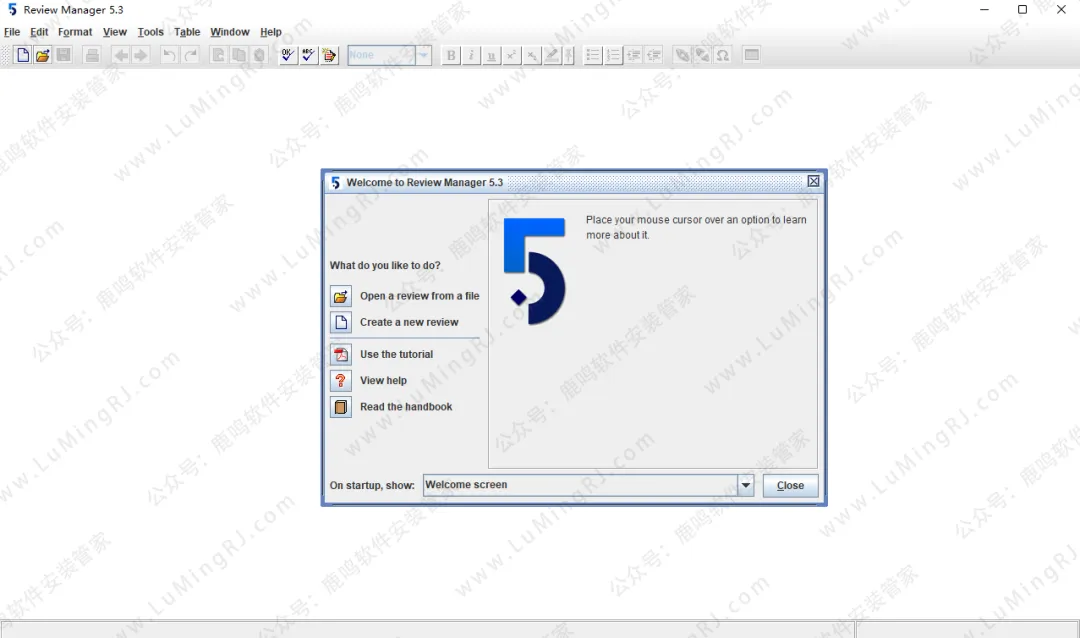Click the notes icon beside spell check
Viewport: 1080px width, 638px height.
329,55
